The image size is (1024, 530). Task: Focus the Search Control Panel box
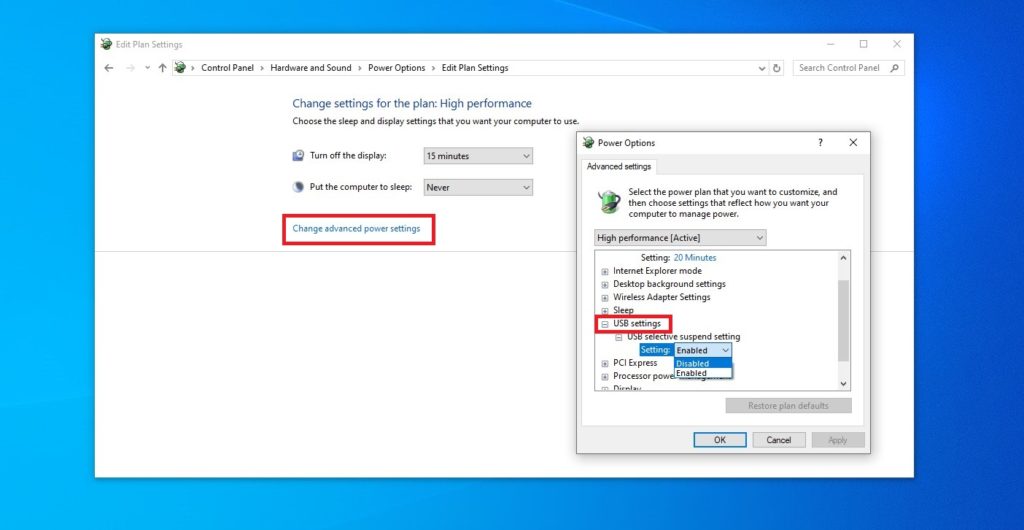[x=849, y=68]
